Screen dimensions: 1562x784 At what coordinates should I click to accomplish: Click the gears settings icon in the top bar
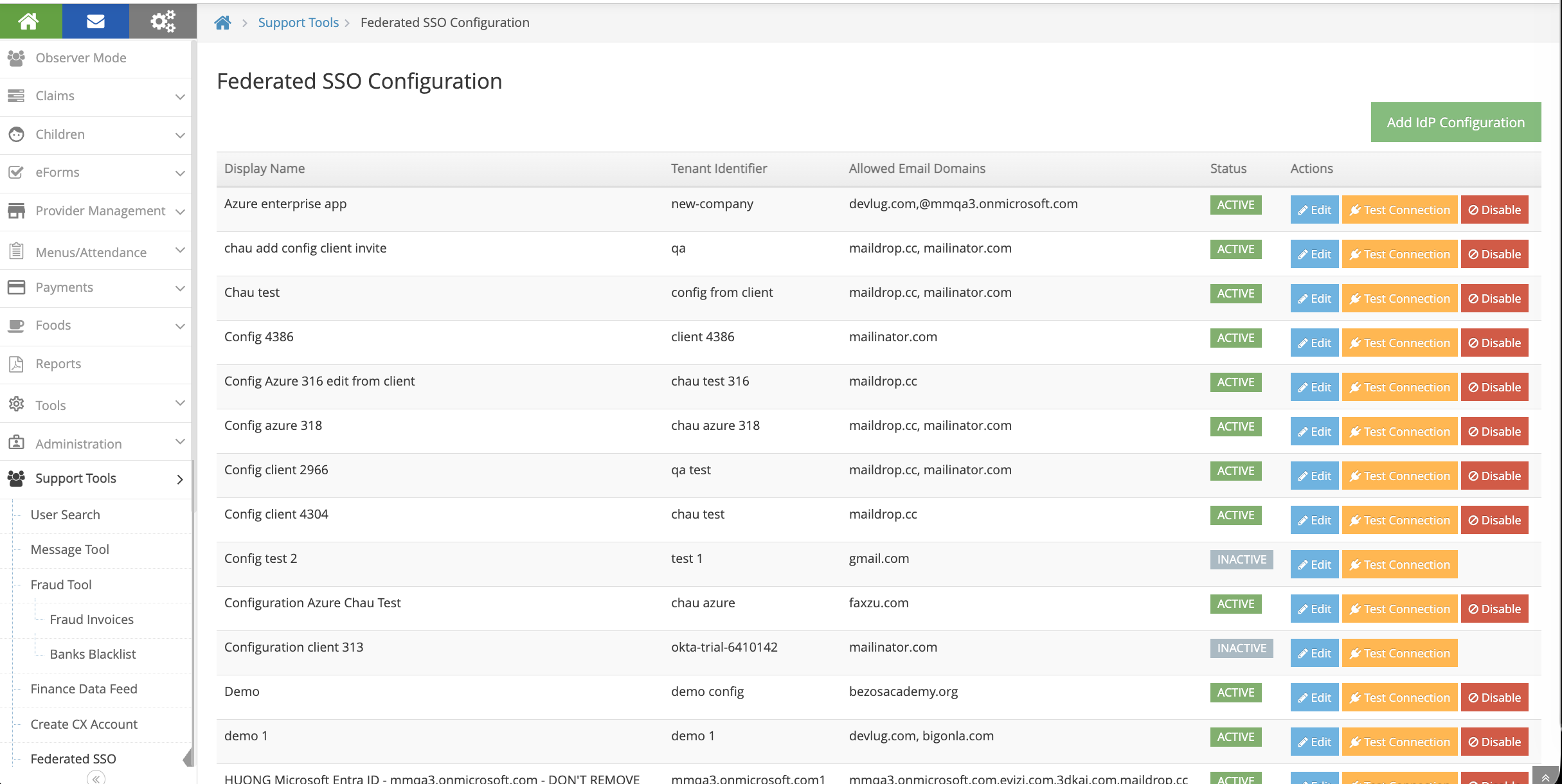162,20
